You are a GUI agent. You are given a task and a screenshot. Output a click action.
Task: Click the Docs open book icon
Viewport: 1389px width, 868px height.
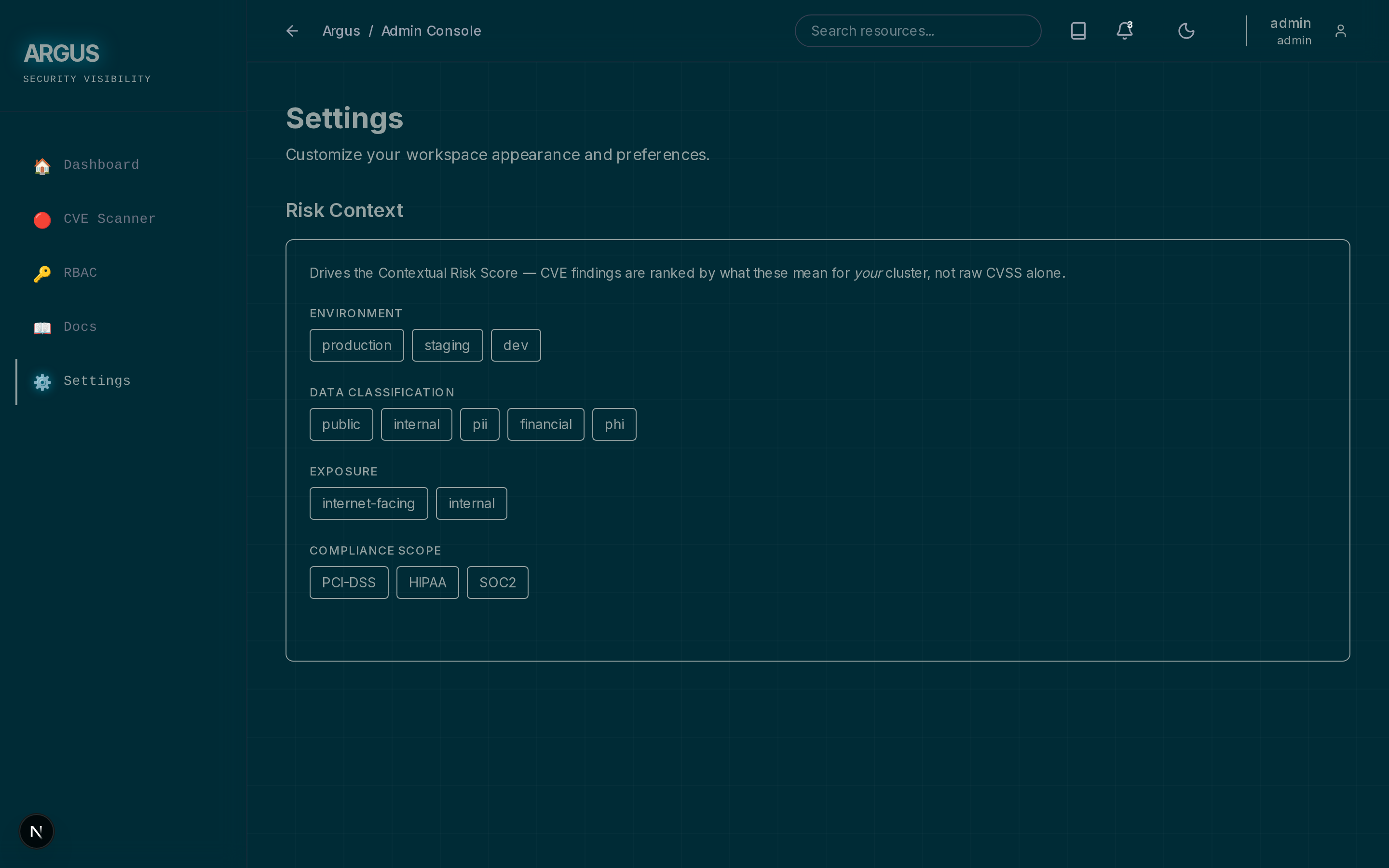[42, 328]
